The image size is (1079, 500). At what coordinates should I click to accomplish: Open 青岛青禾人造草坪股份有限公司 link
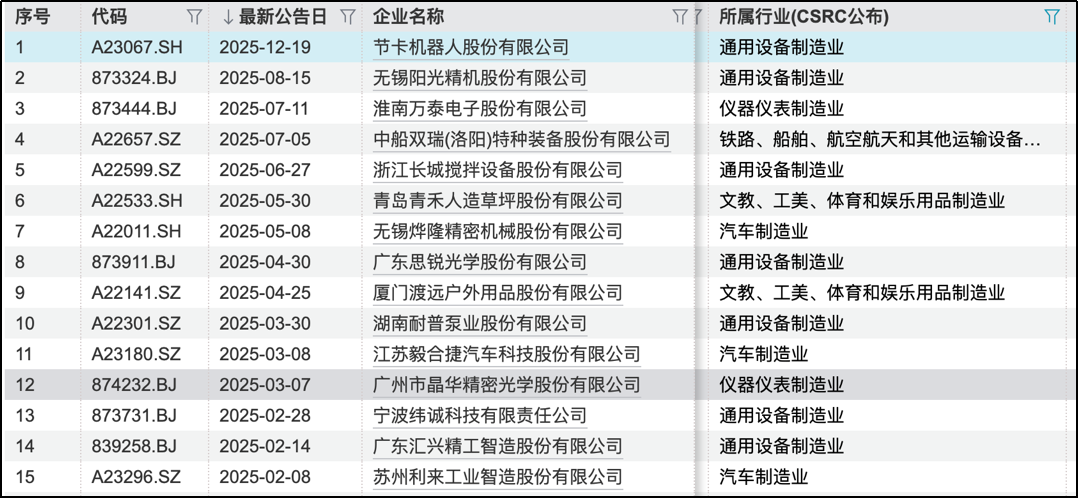point(497,201)
